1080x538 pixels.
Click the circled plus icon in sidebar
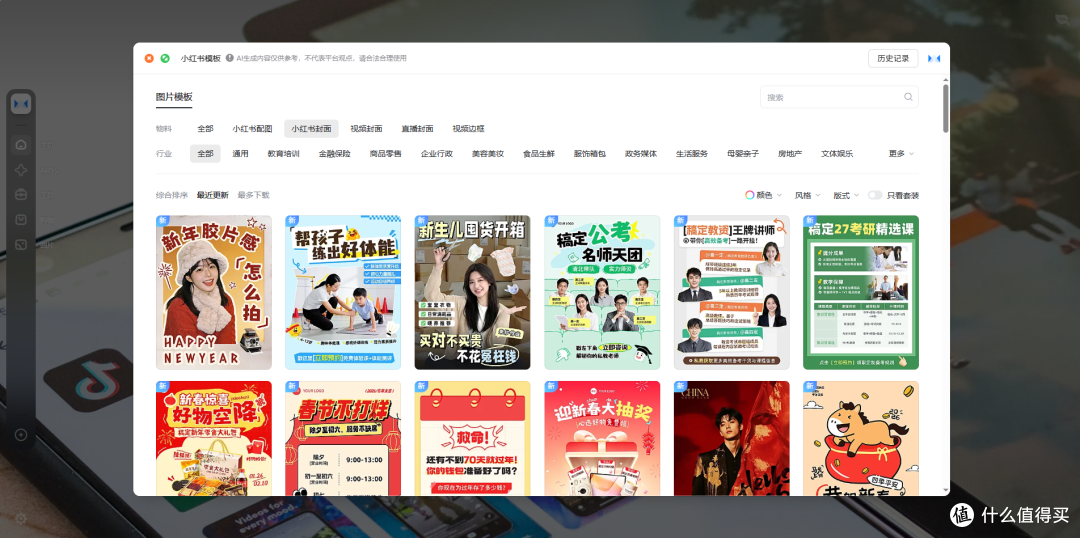pos(21,435)
